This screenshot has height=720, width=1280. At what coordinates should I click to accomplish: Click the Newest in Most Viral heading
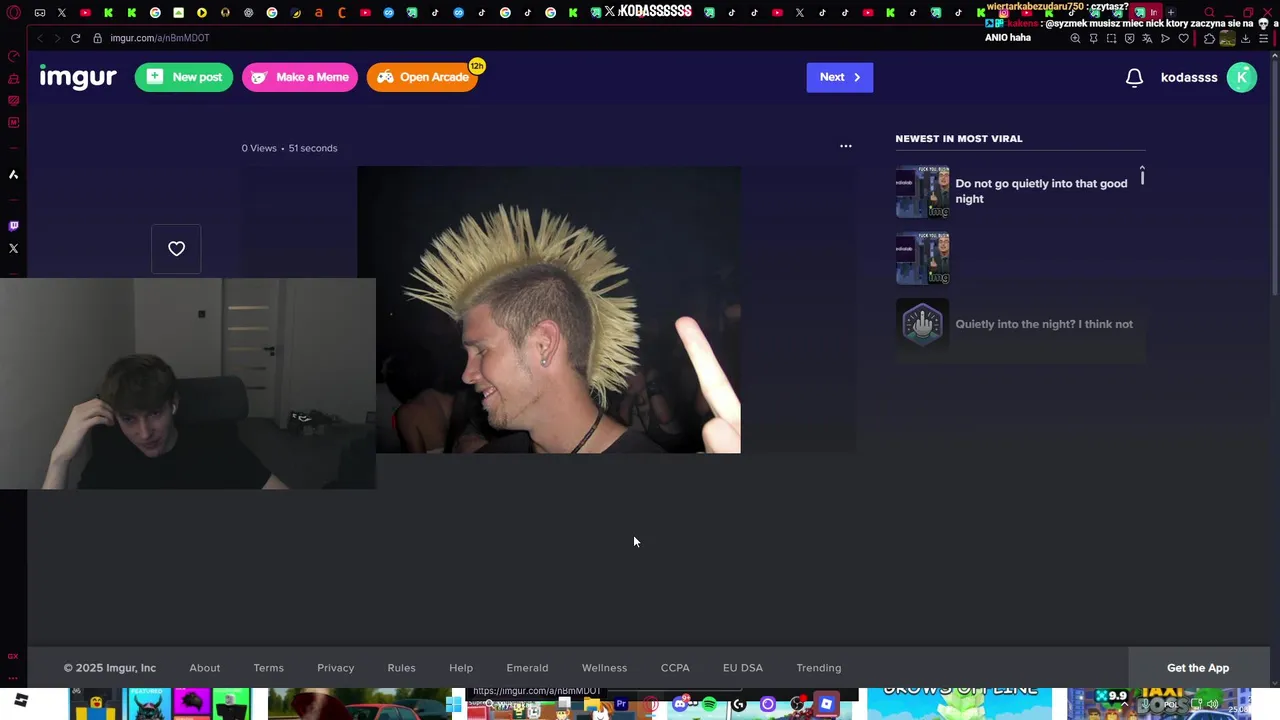click(x=959, y=139)
